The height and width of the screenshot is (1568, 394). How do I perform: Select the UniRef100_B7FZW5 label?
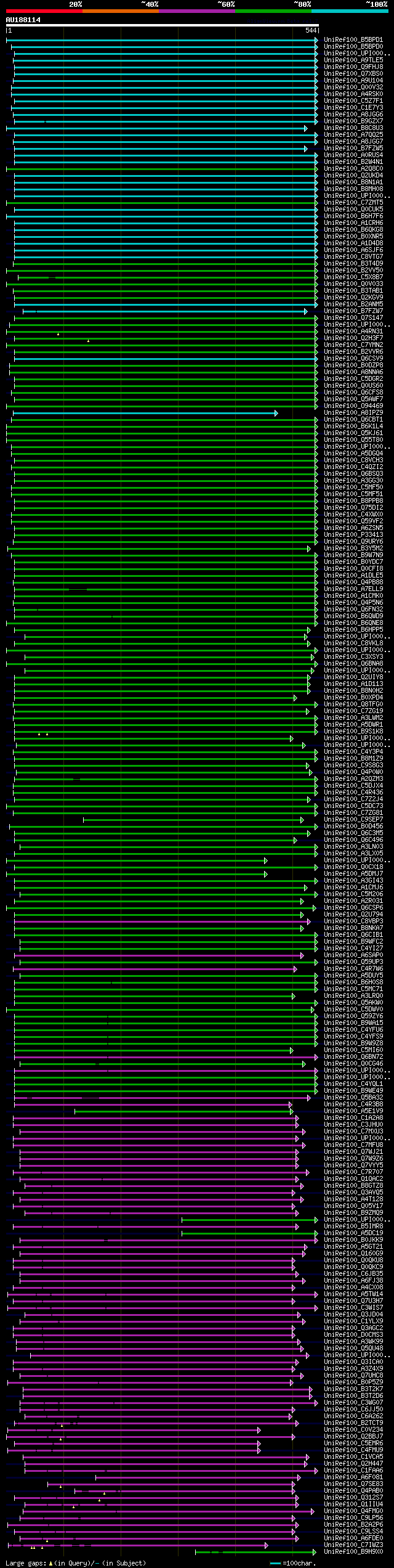point(353,149)
